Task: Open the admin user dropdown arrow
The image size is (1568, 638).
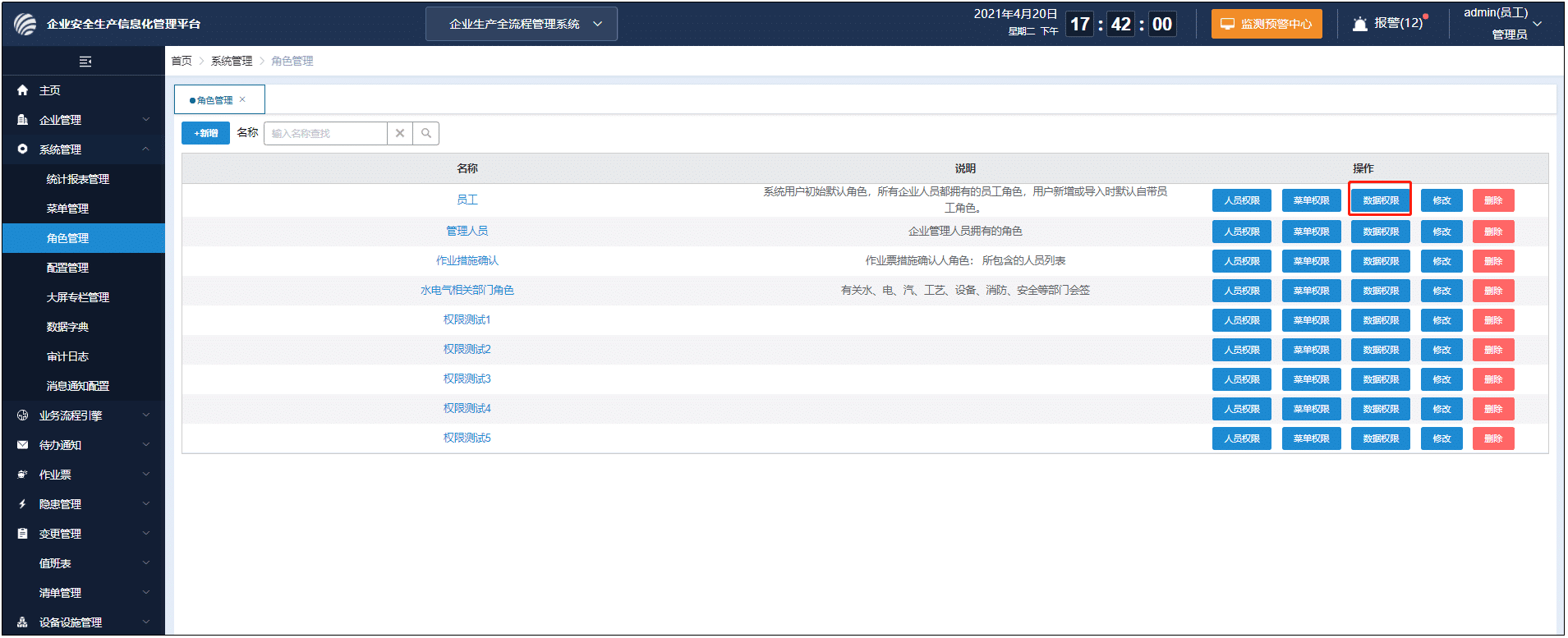Action: click(x=1538, y=24)
